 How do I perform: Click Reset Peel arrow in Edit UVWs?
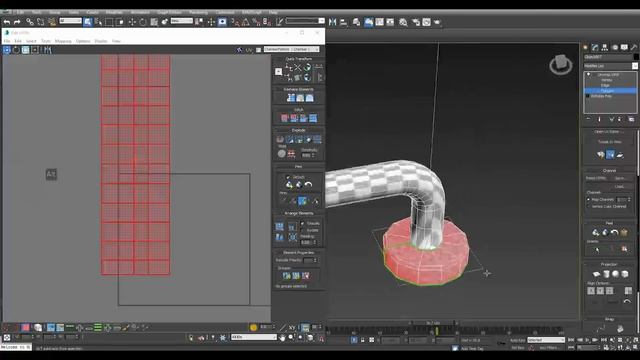point(309,184)
